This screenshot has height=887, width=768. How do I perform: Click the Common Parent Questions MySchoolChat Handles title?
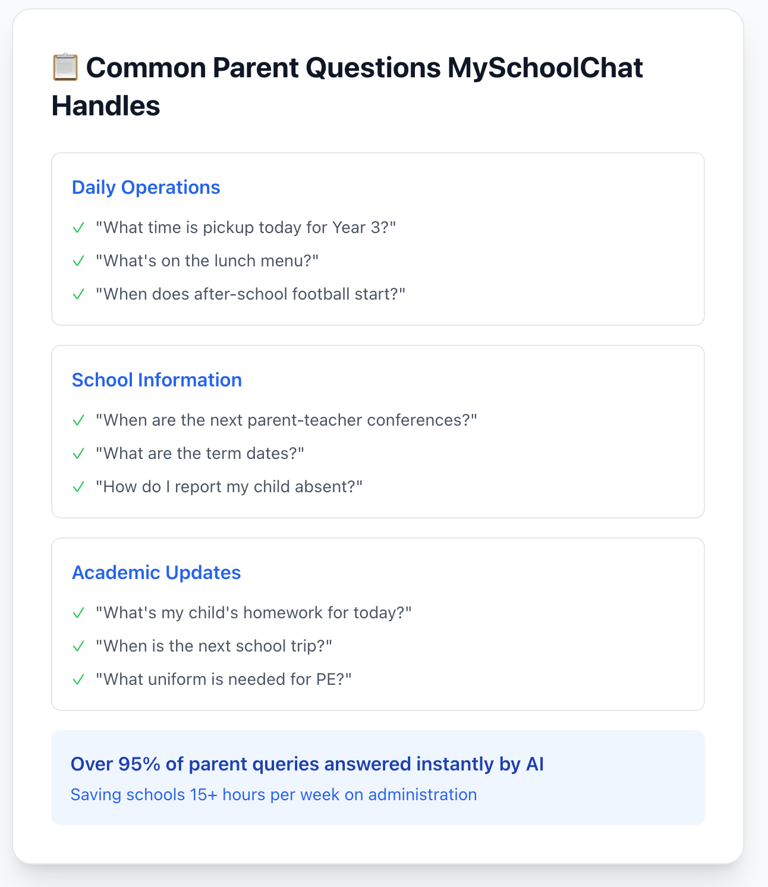347,87
